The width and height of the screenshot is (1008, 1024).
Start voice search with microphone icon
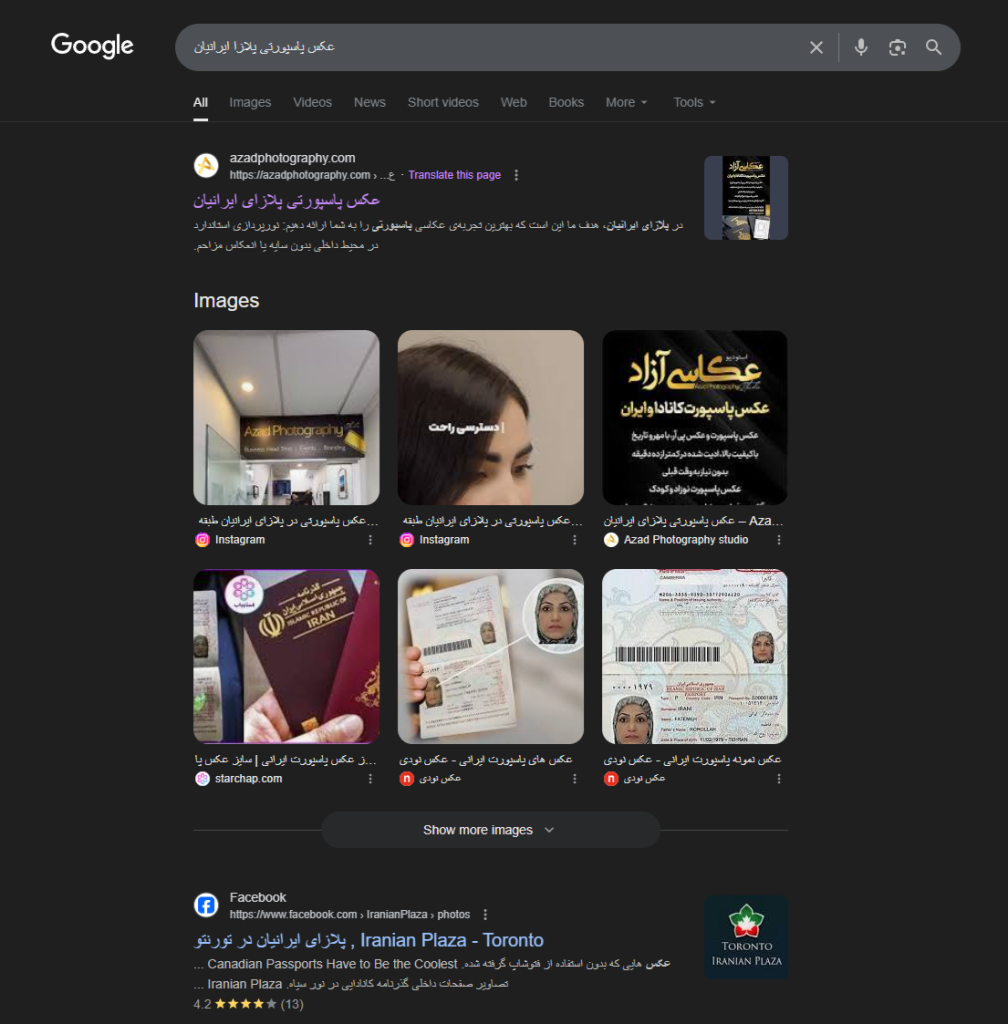point(860,47)
